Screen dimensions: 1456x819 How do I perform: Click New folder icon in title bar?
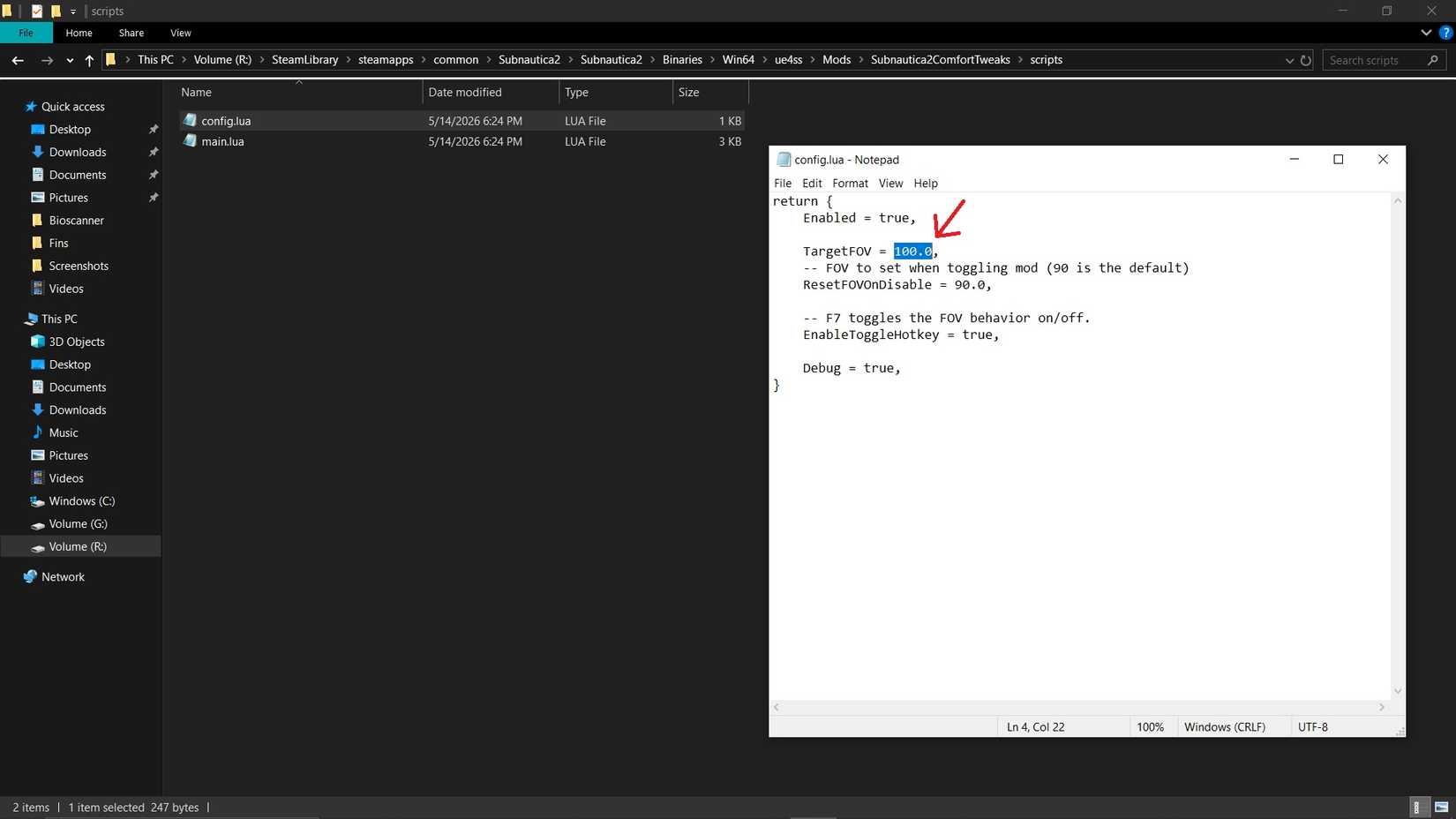56,11
